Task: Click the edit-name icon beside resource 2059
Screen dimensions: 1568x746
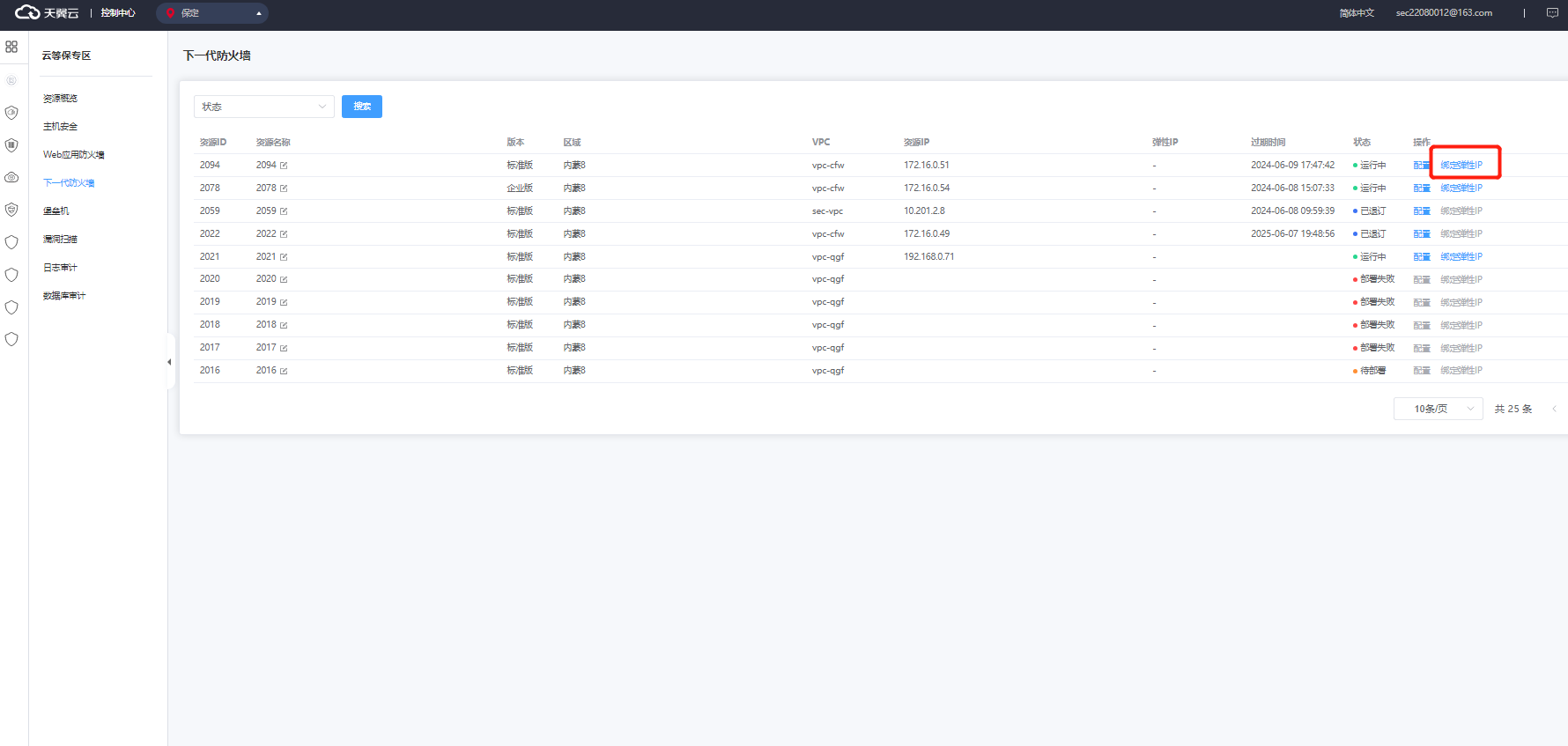Action: click(284, 211)
